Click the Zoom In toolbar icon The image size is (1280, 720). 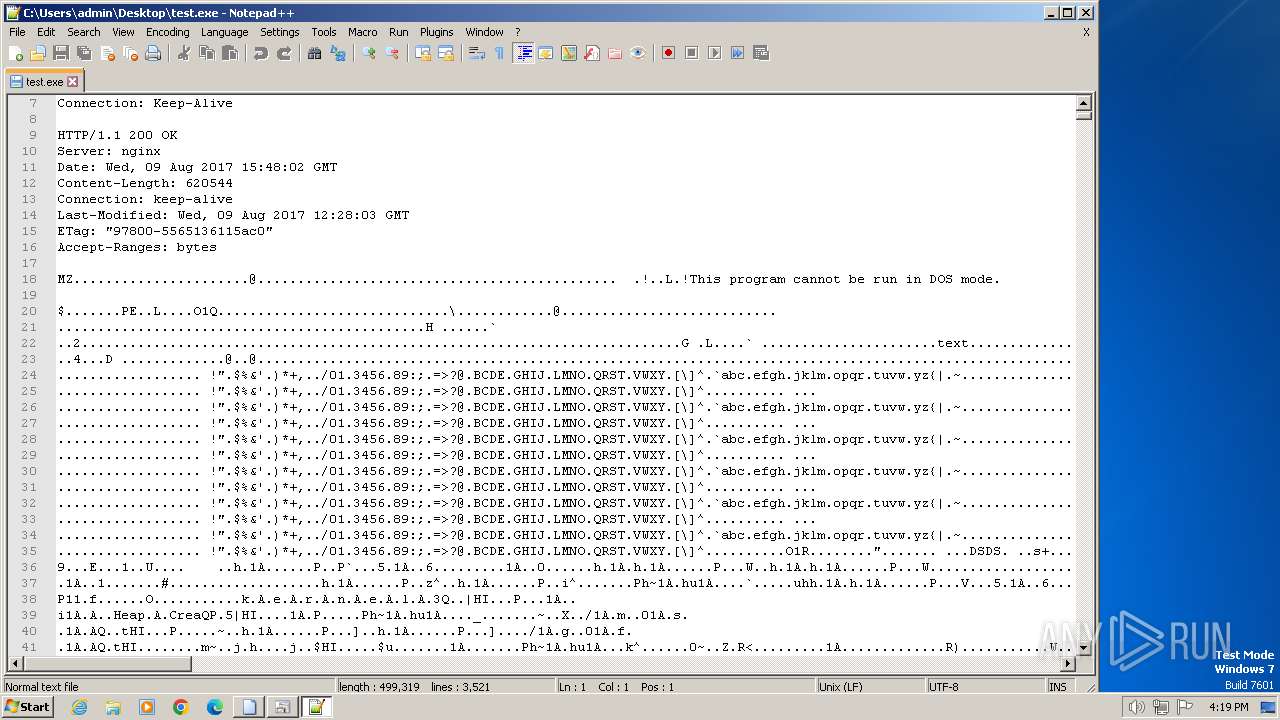[x=369, y=53]
